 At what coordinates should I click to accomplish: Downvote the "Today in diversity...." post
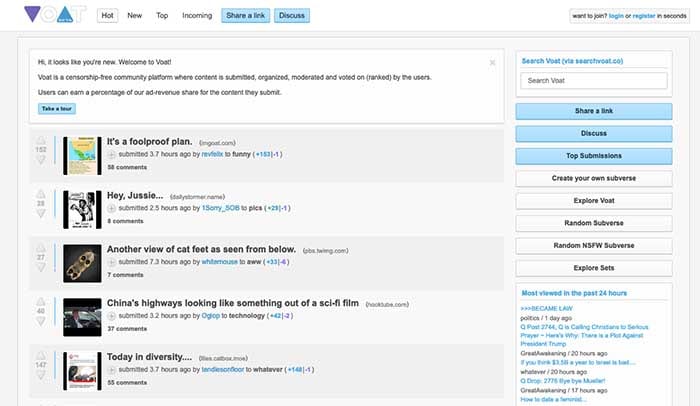41,375
